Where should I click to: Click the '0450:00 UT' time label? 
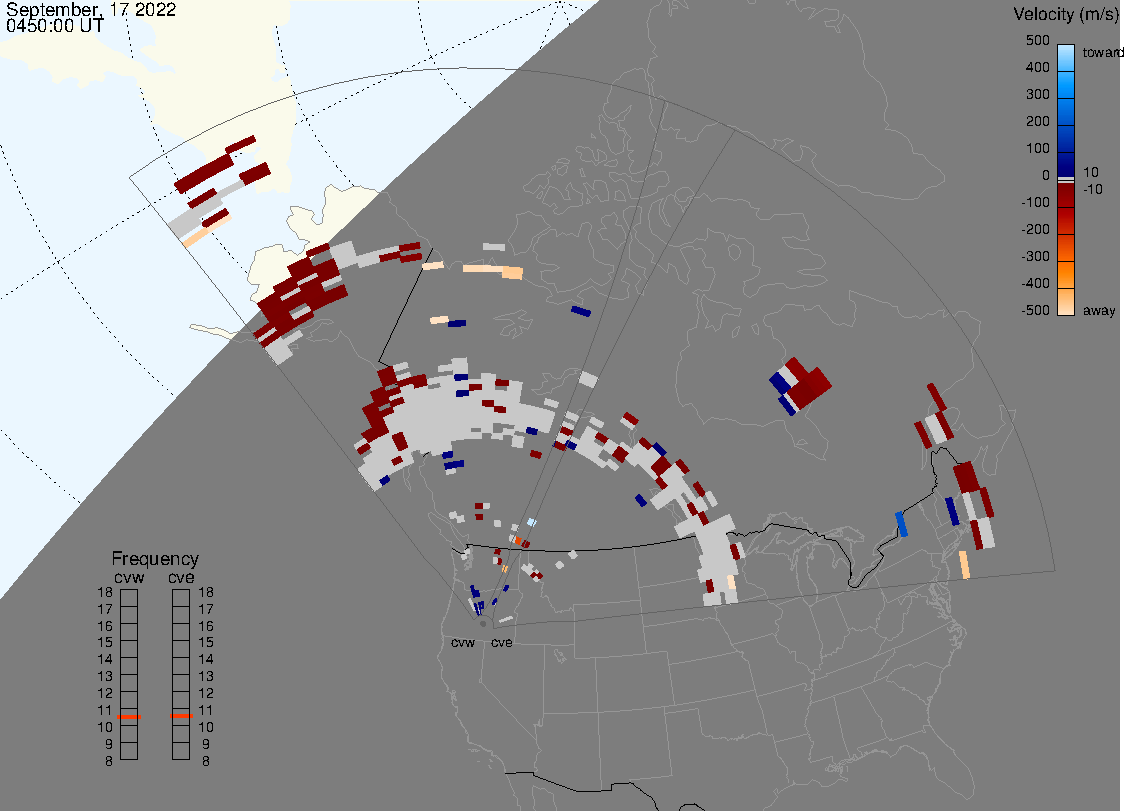point(55,25)
